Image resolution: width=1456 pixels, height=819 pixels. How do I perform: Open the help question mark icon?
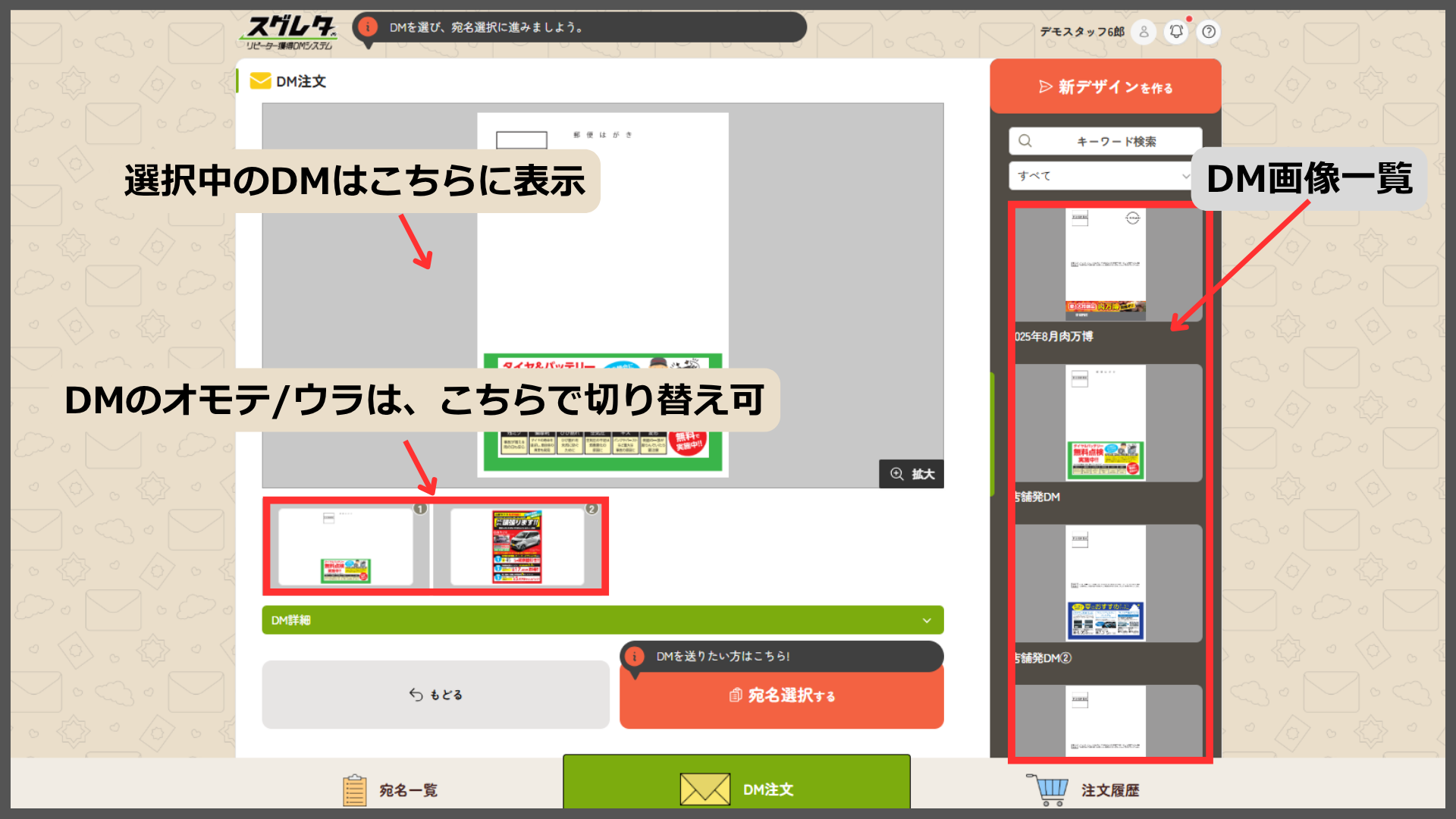(x=1209, y=32)
